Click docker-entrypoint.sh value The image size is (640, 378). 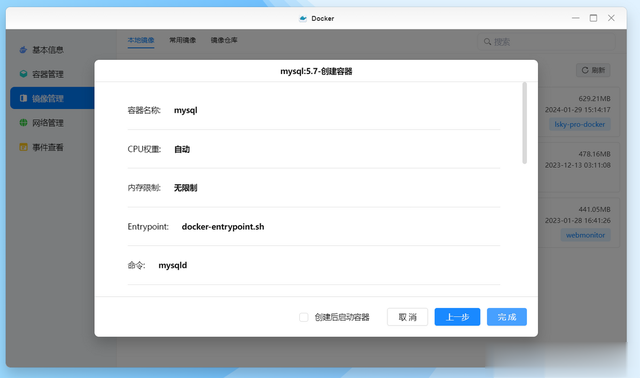223,227
